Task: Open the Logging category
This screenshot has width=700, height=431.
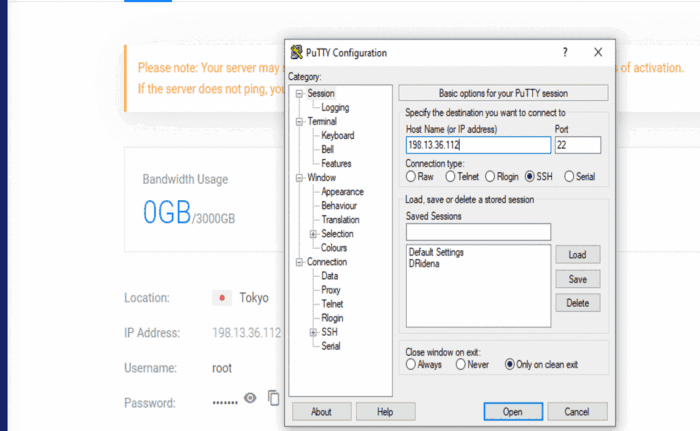Action: [335, 108]
